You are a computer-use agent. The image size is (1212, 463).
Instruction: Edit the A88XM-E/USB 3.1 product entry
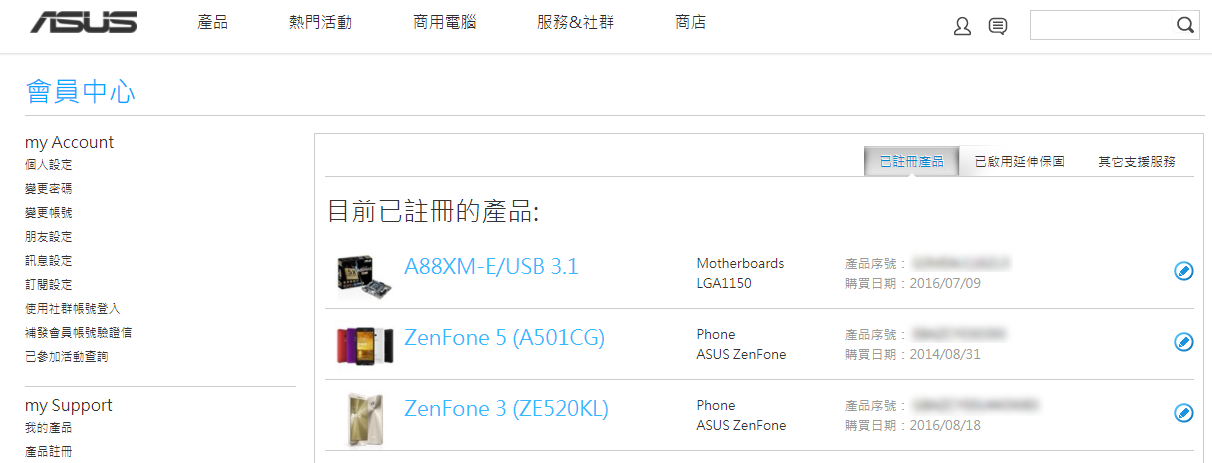(1183, 270)
